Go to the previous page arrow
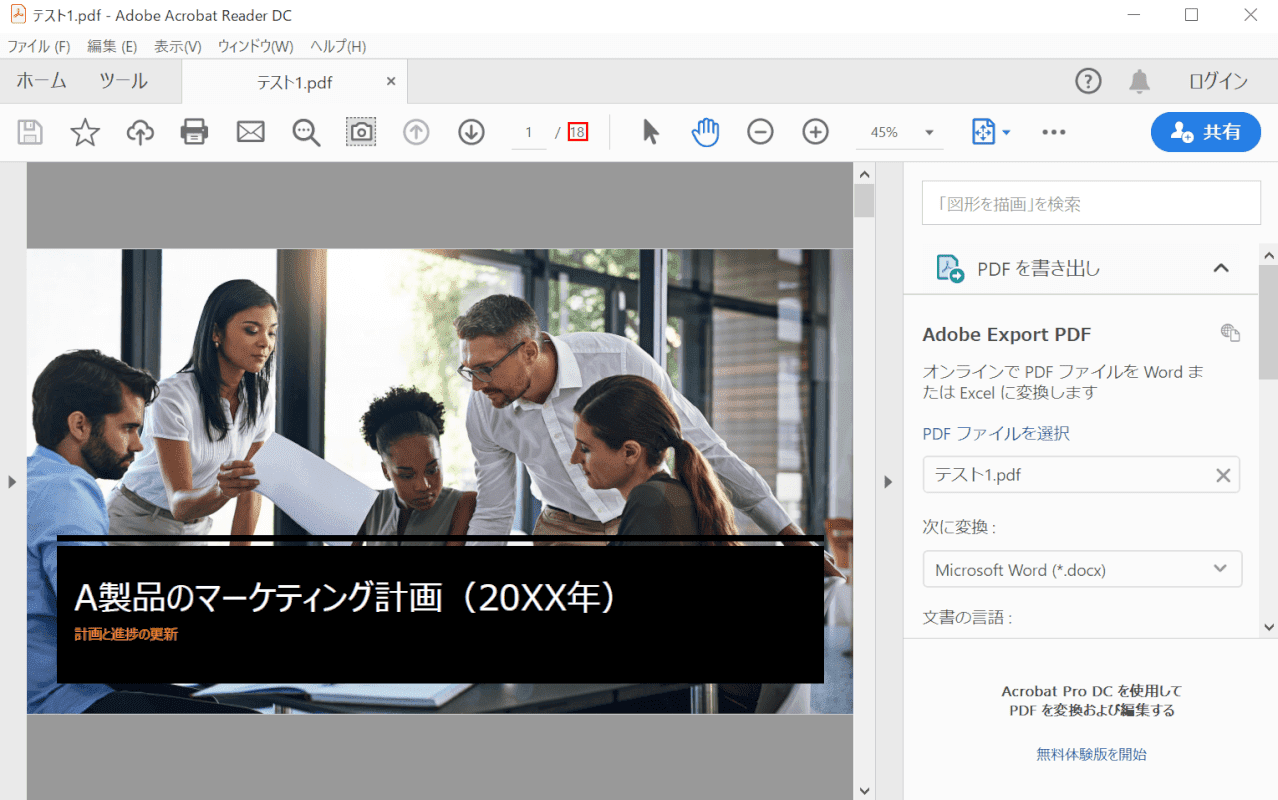1278x800 pixels. click(416, 132)
